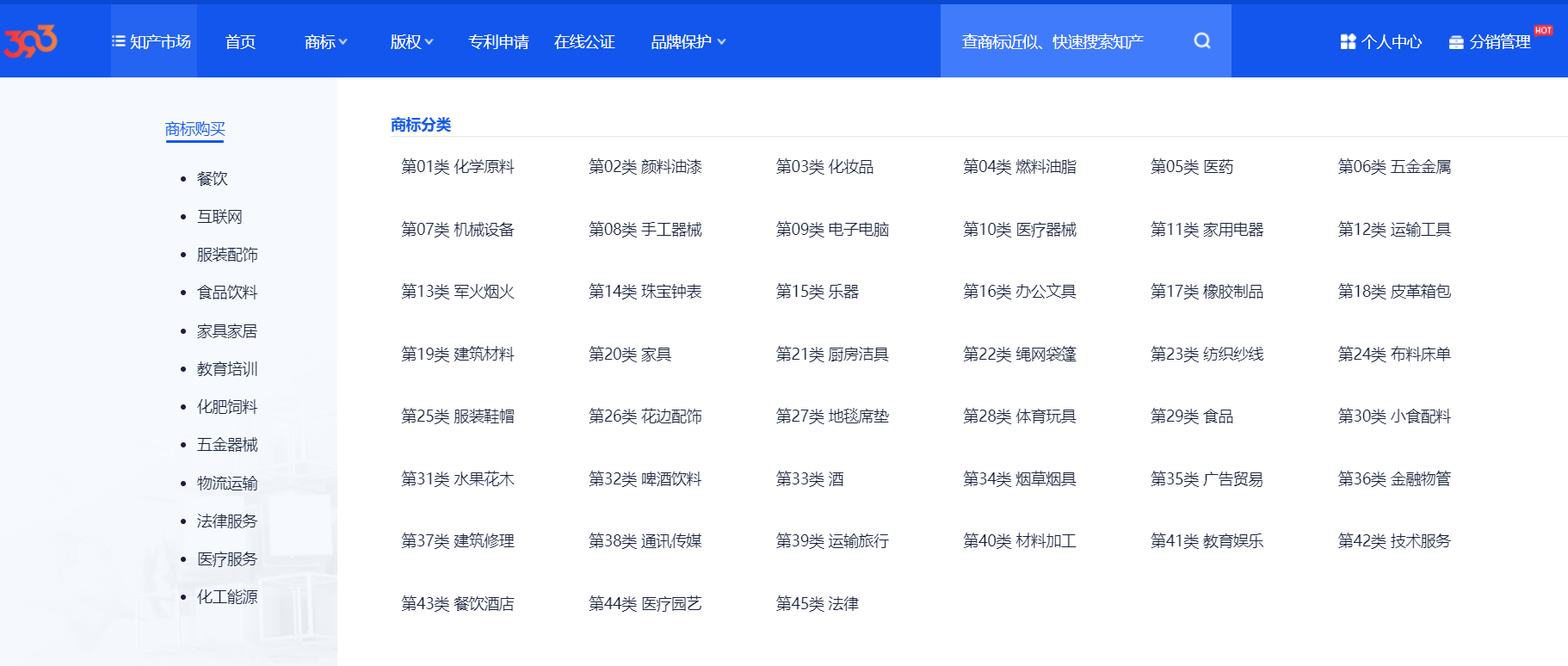Screen dimensions: 1568x666
Task: Go to 首页 in navigation
Action: (240, 42)
